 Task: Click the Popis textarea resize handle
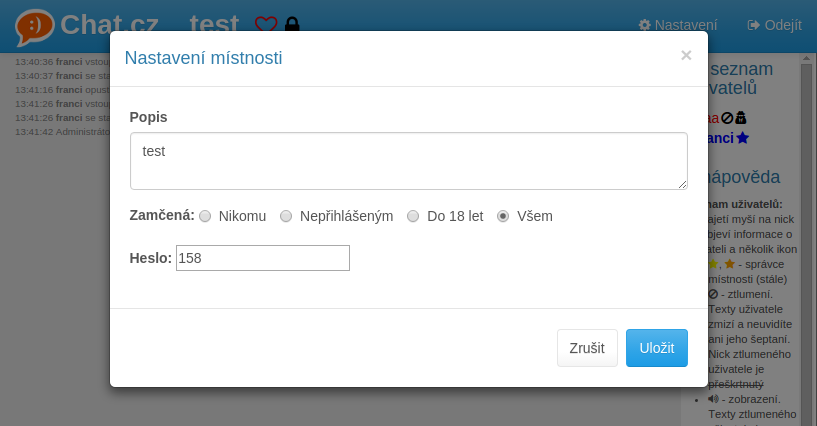(682, 184)
